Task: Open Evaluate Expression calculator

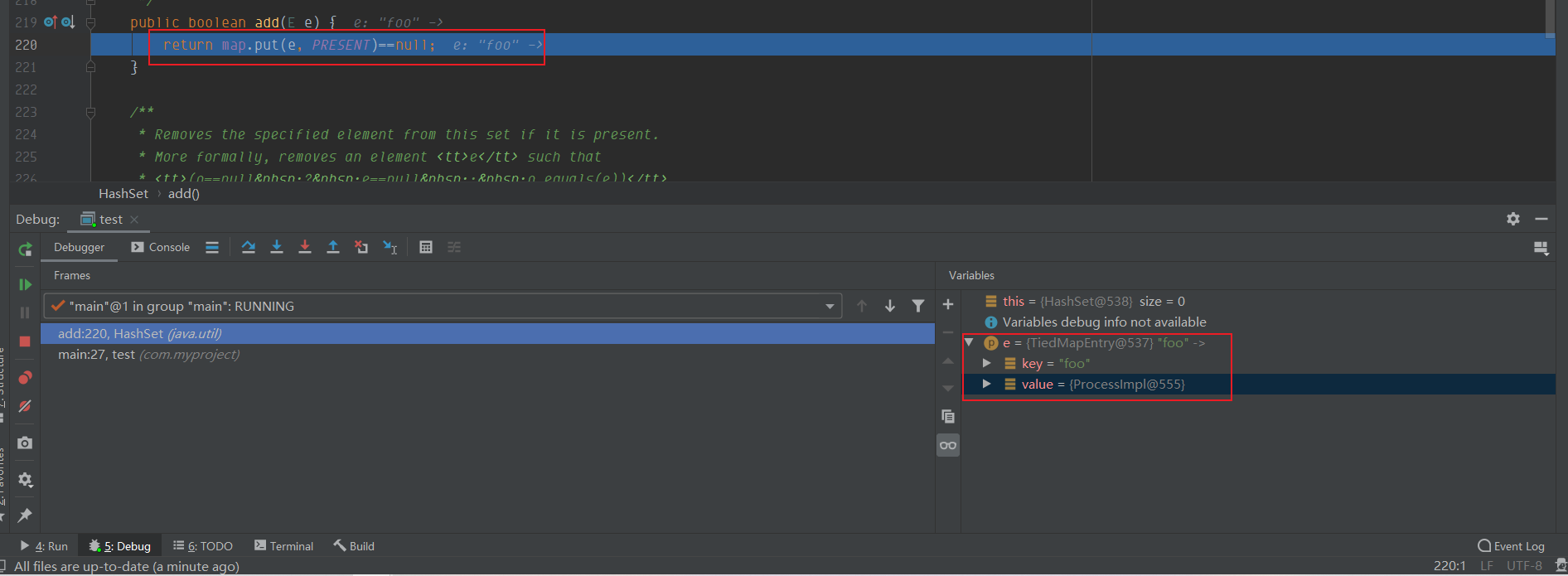Action: pos(426,247)
